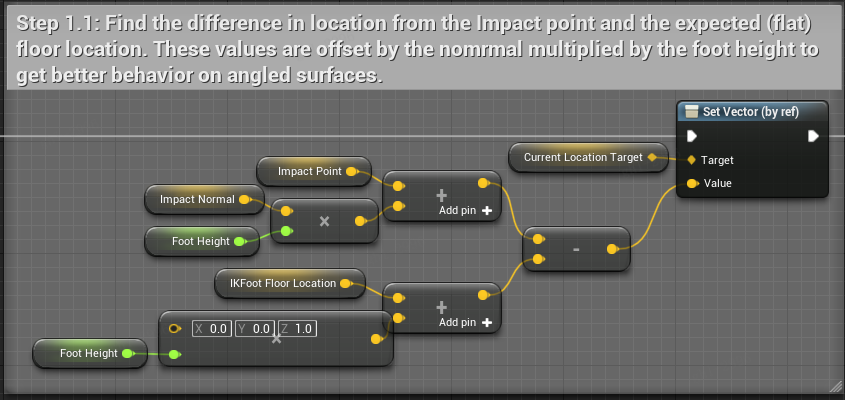
Task: Click the unconnected vector input pin beside X field
Action: pyautogui.click(x=175, y=328)
